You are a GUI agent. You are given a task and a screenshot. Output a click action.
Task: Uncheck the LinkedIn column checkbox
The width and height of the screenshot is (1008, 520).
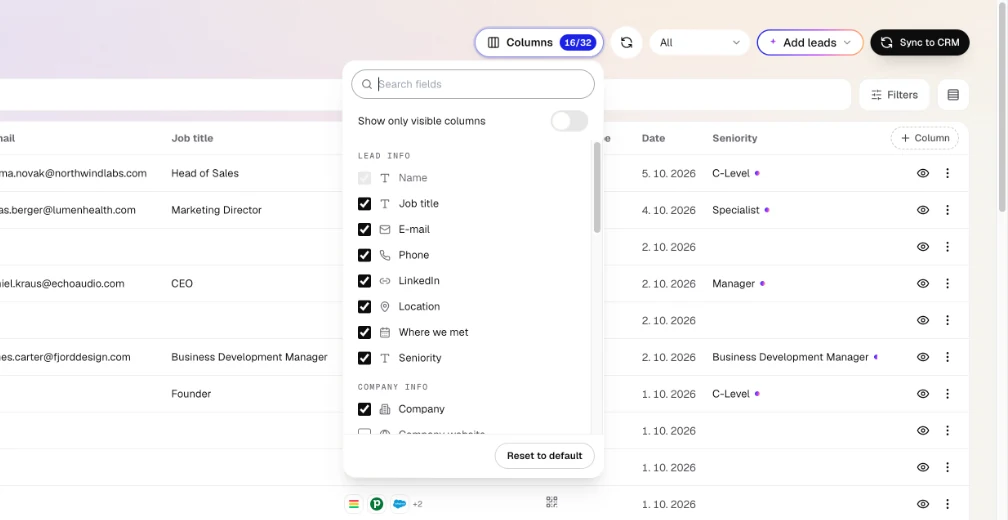[364, 281]
